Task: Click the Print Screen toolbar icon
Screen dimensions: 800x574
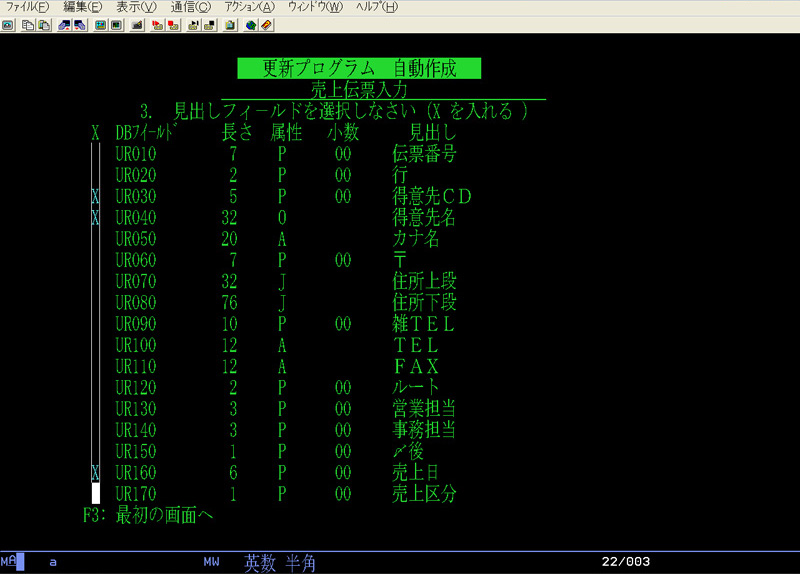Action: pyautogui.click(x=8, y=25)
